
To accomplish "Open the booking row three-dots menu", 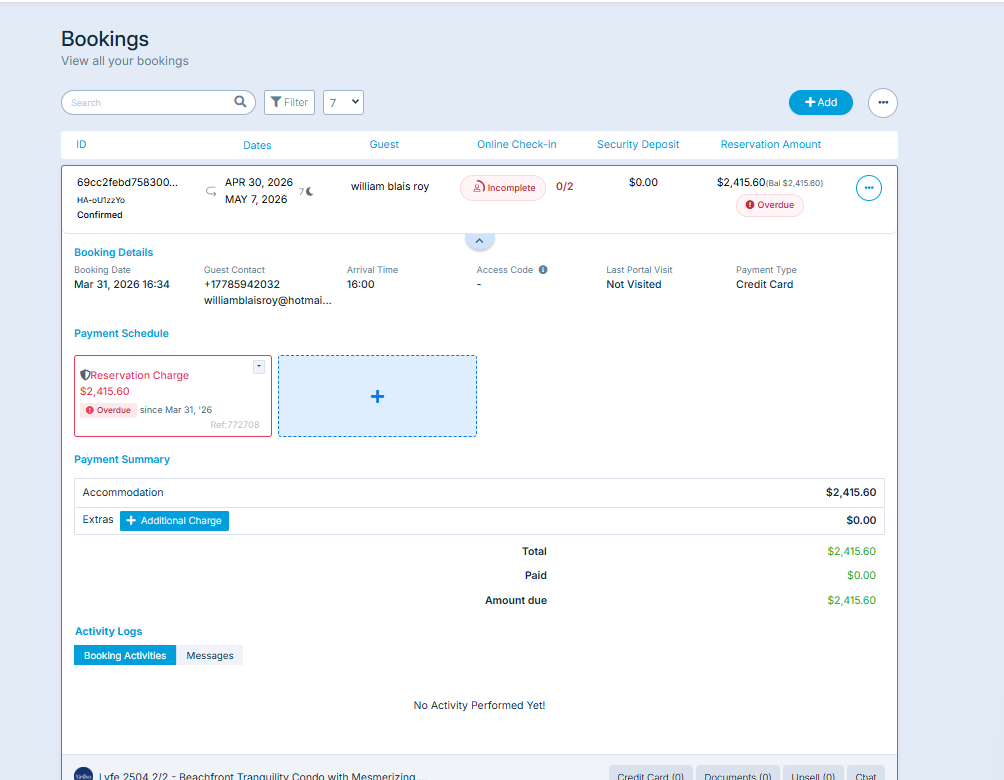I will click(869, 188).
